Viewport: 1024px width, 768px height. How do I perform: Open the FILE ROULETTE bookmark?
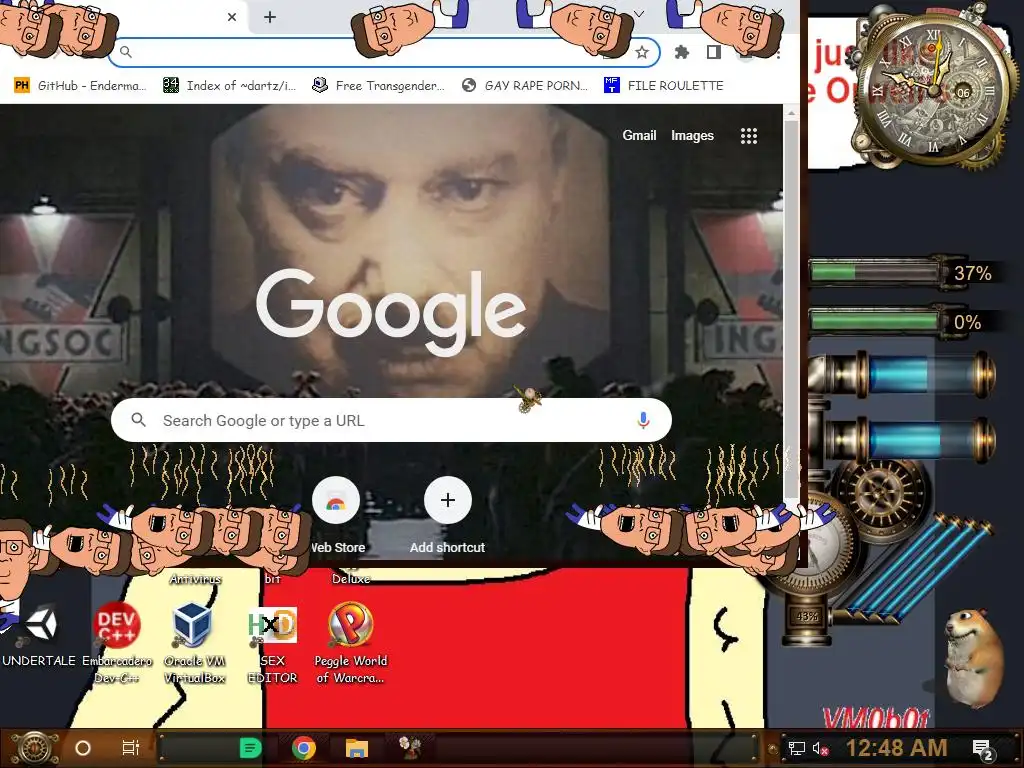(x=664, y=86)
